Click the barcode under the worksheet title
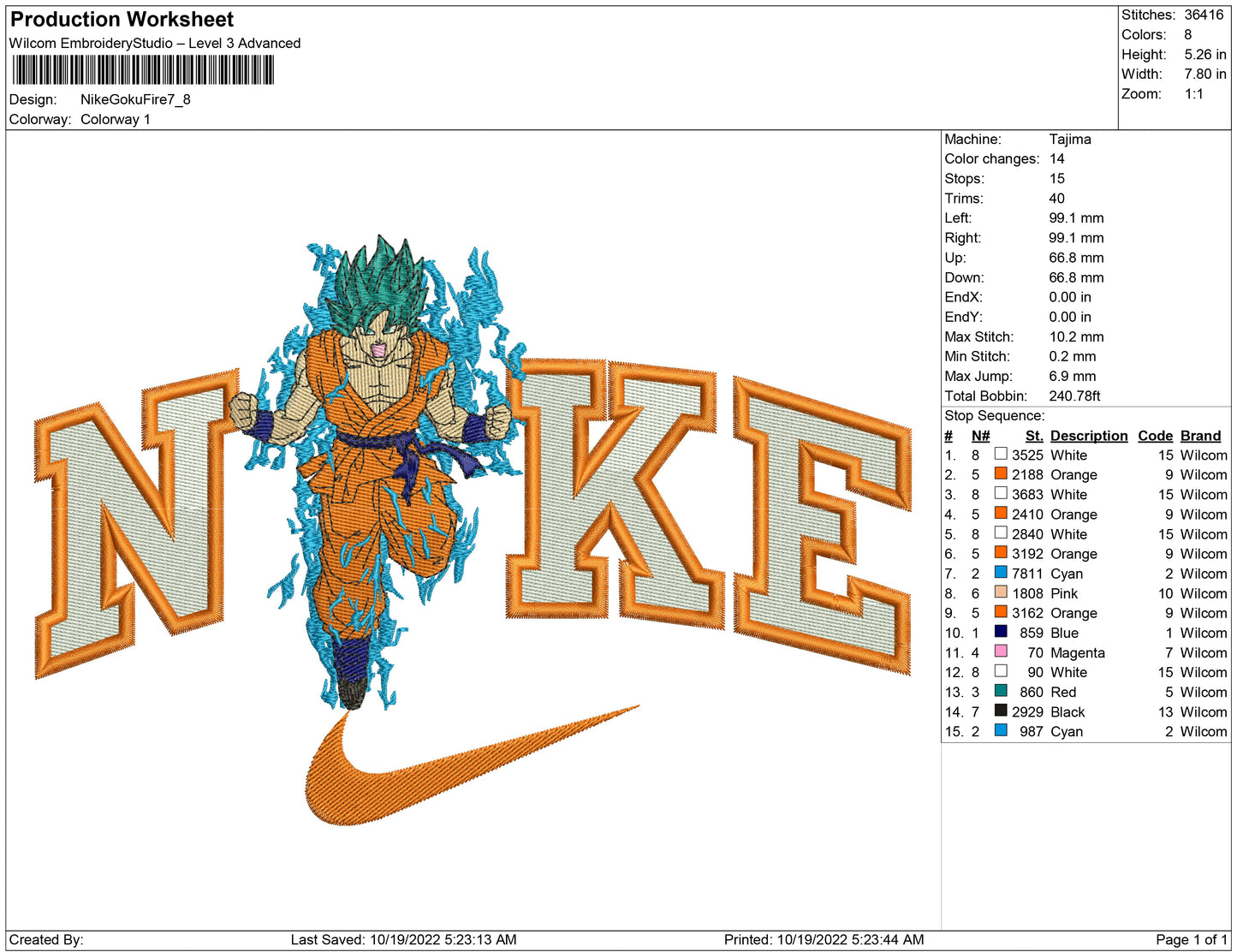The height and width of the screenshot is (952, 1237). point(143,70)
